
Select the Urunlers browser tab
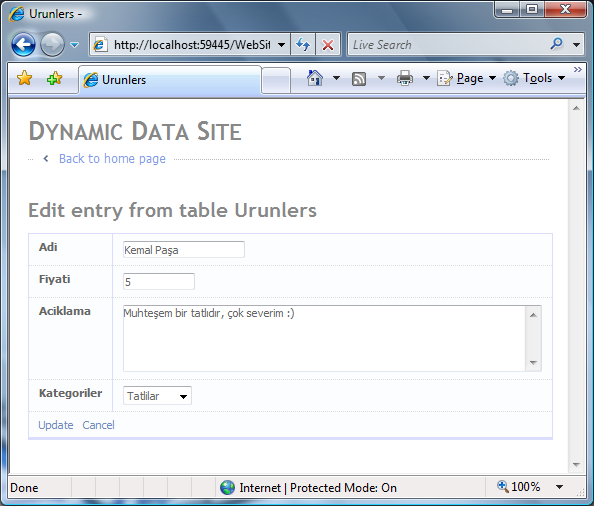point(170,80)
